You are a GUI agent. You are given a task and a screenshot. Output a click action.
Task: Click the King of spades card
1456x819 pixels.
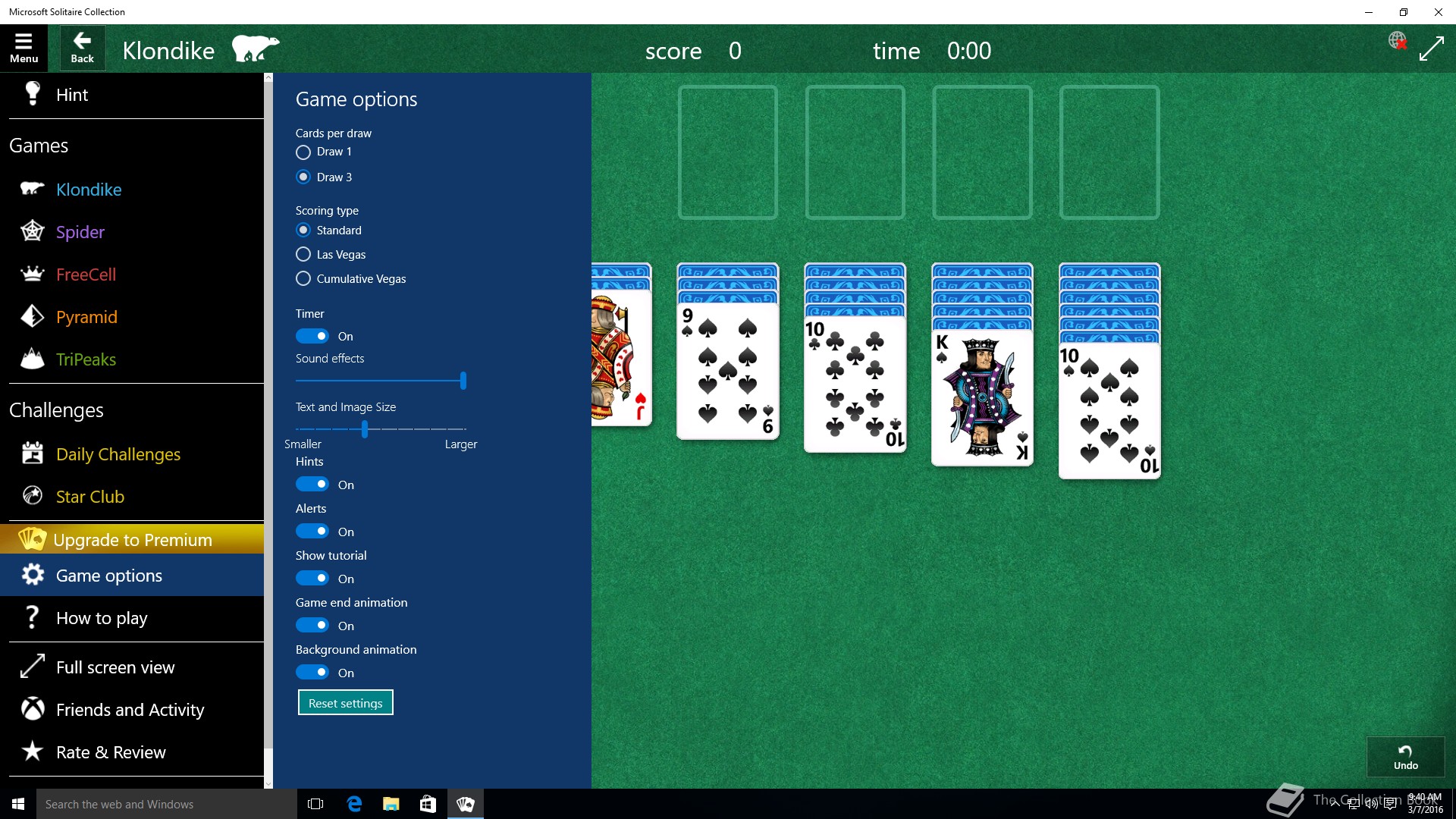pos(983,397)
